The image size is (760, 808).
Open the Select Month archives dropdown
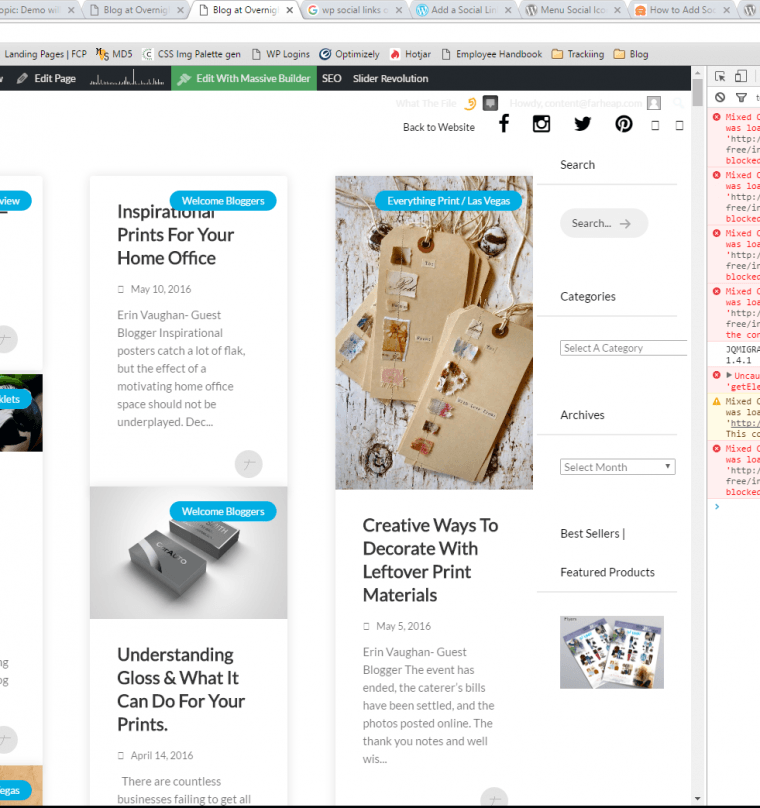(617, 467)
